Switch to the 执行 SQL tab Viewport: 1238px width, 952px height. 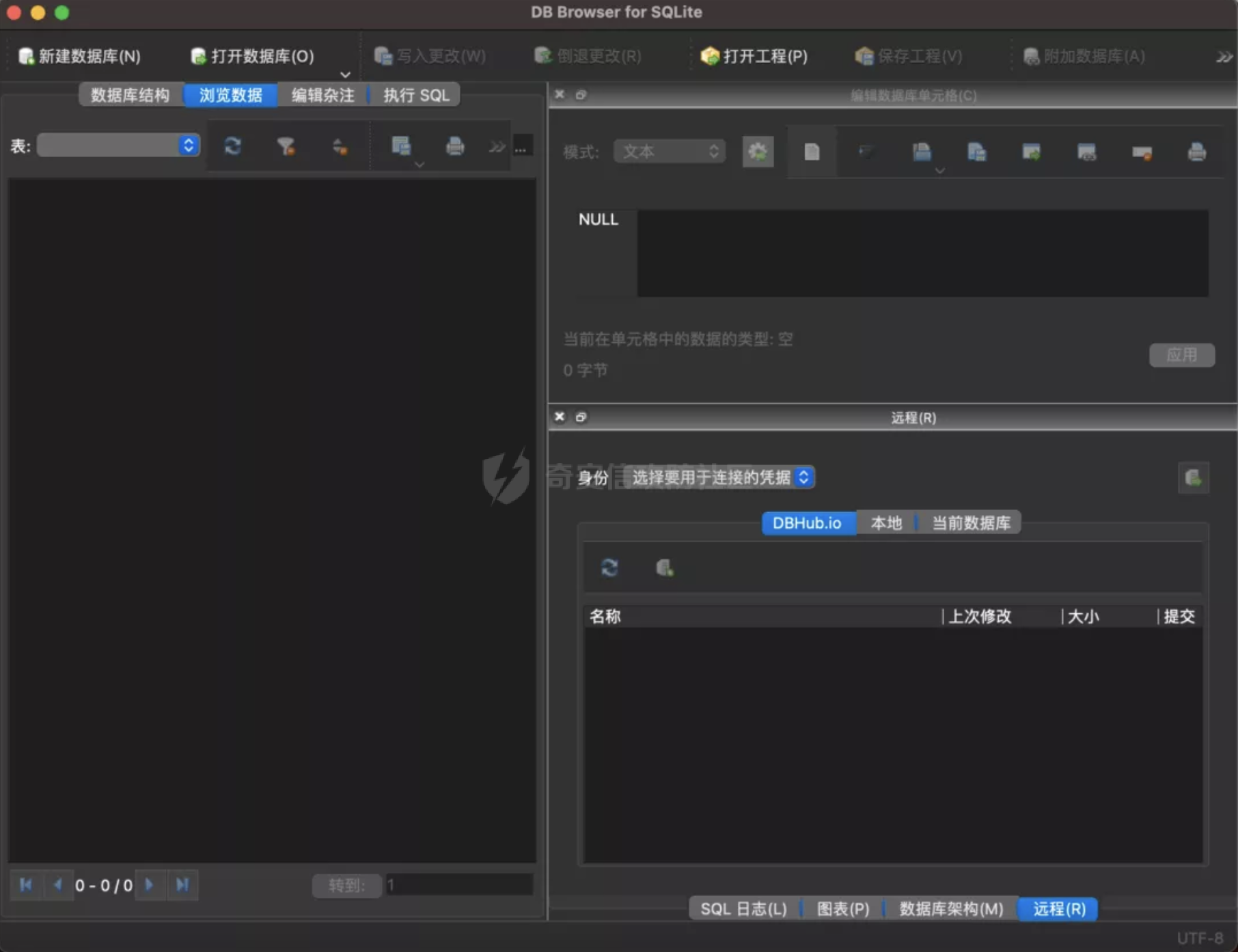click(x=415, y=95)
